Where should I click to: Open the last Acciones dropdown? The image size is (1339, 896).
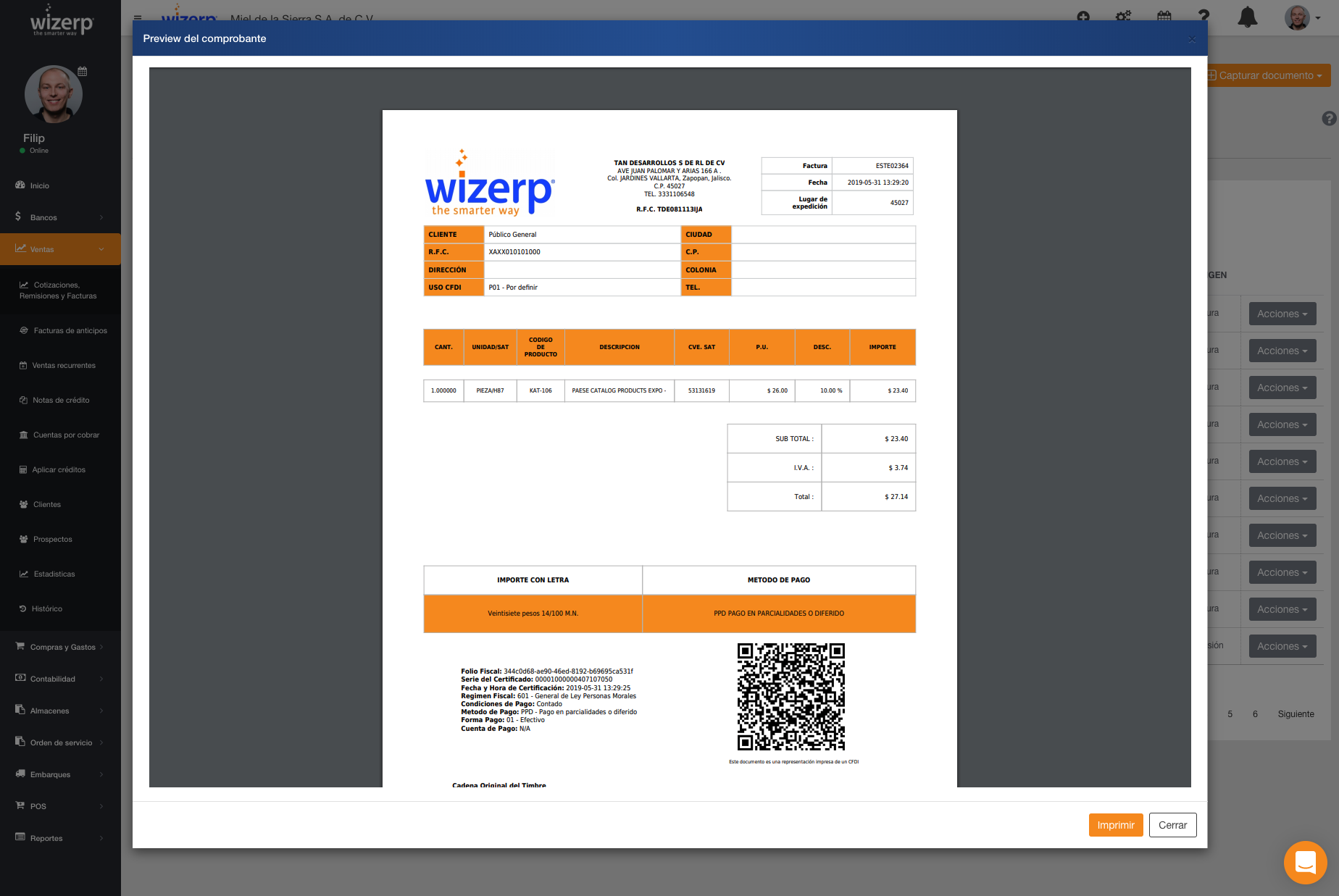(1282, 646)
